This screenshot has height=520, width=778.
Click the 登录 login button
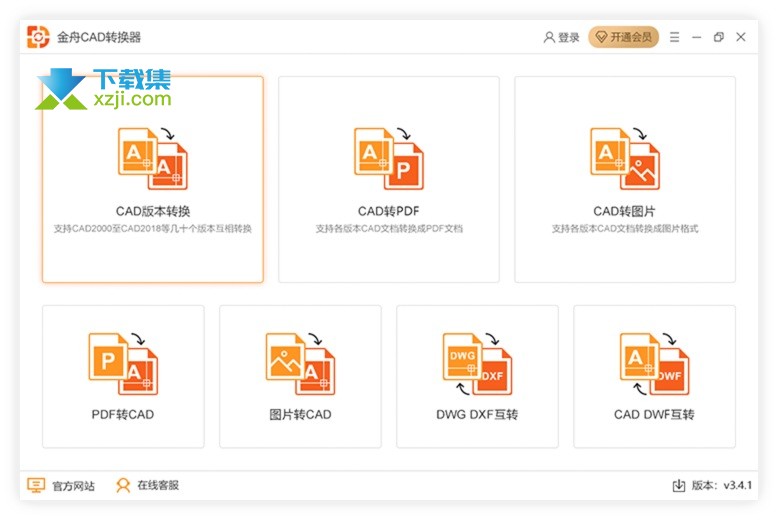coord(562,37)
